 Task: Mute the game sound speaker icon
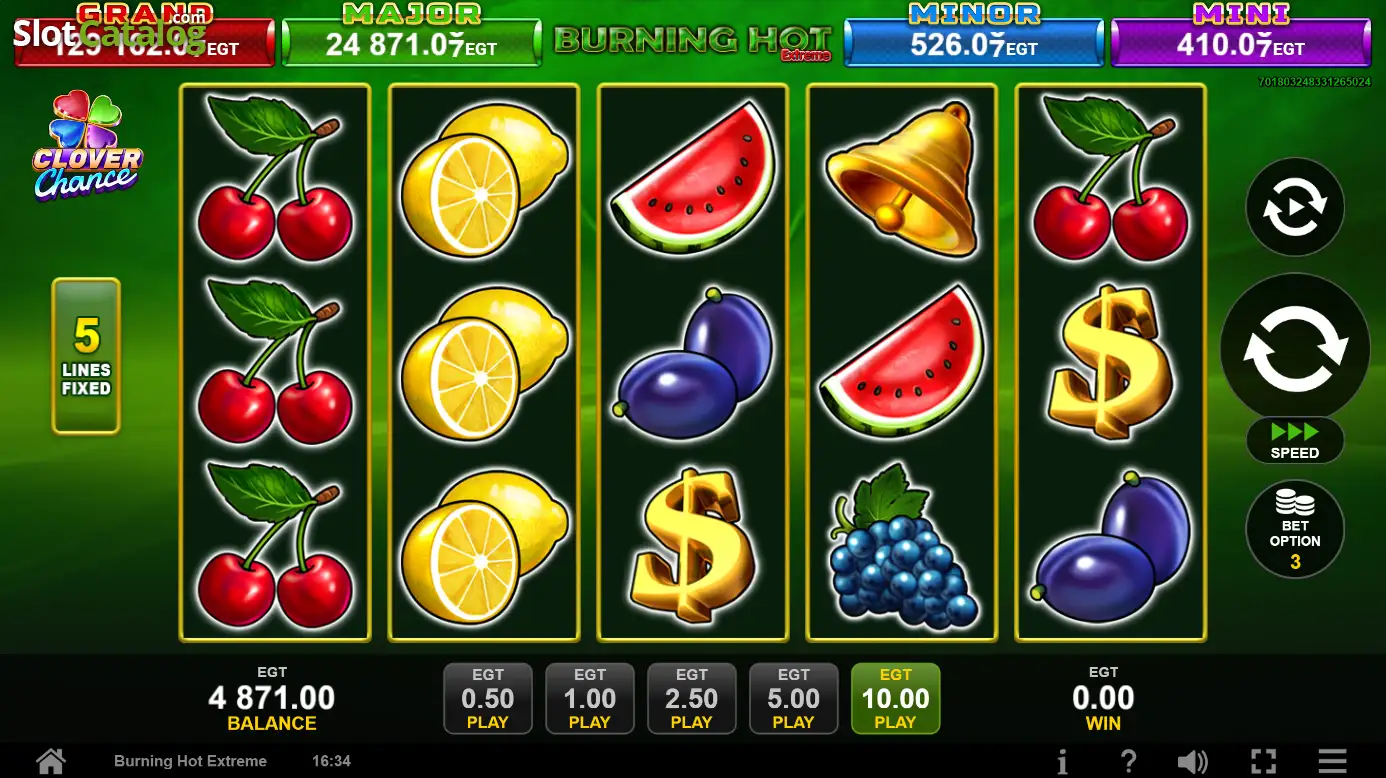[x=1193, y=762]
